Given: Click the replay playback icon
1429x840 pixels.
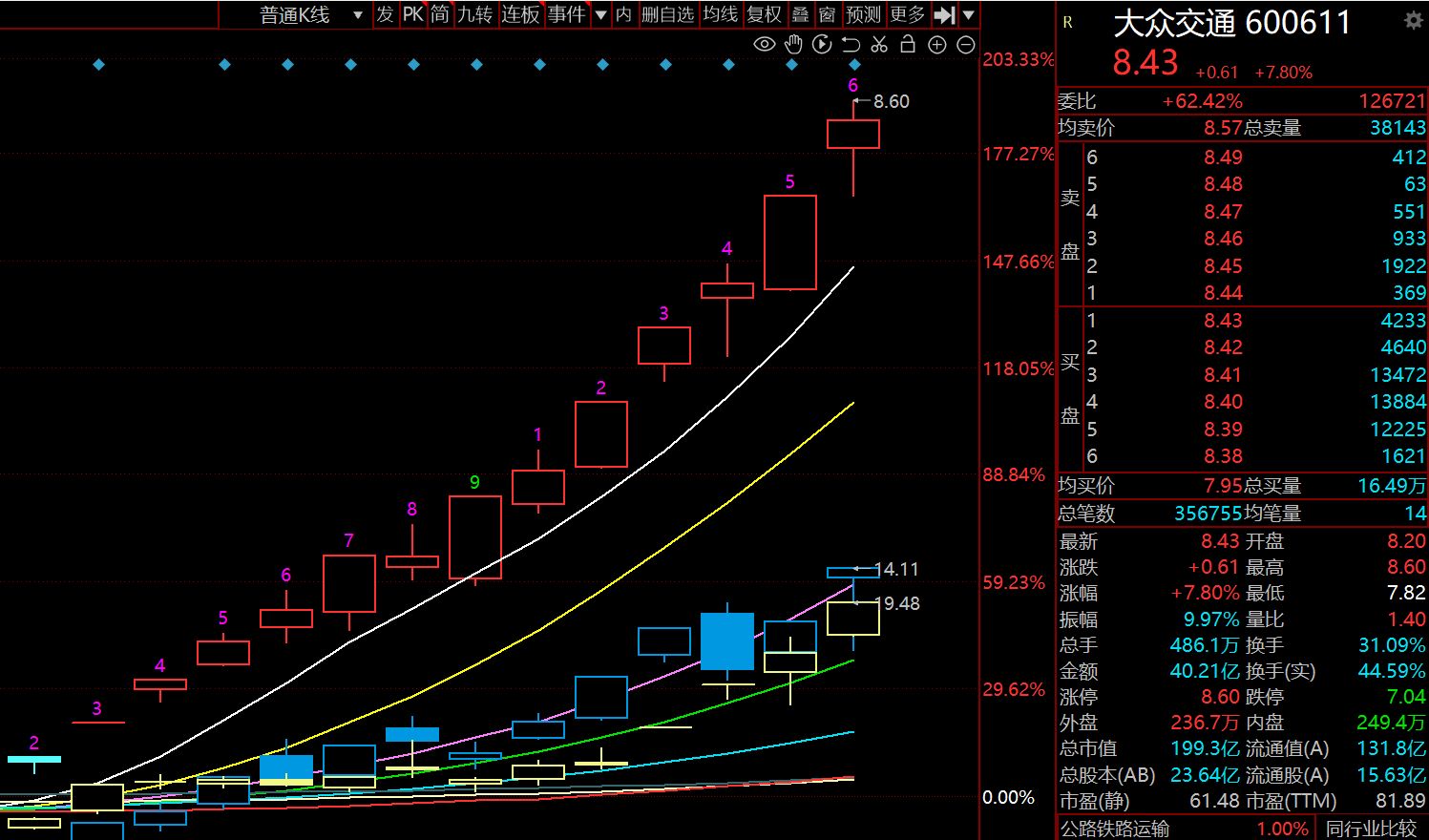Looking at the screenshot, I should point(822,44).
